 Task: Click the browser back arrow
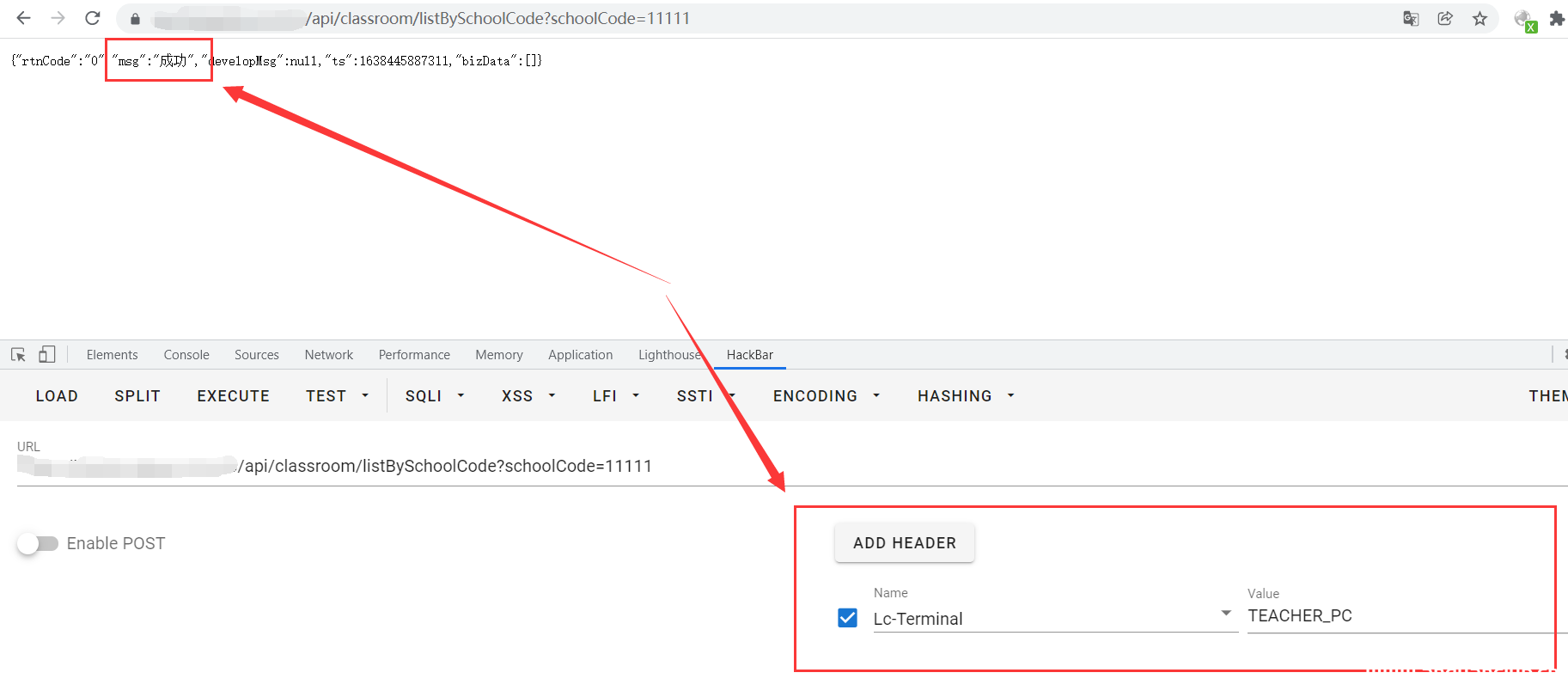(x=23, y=18)
